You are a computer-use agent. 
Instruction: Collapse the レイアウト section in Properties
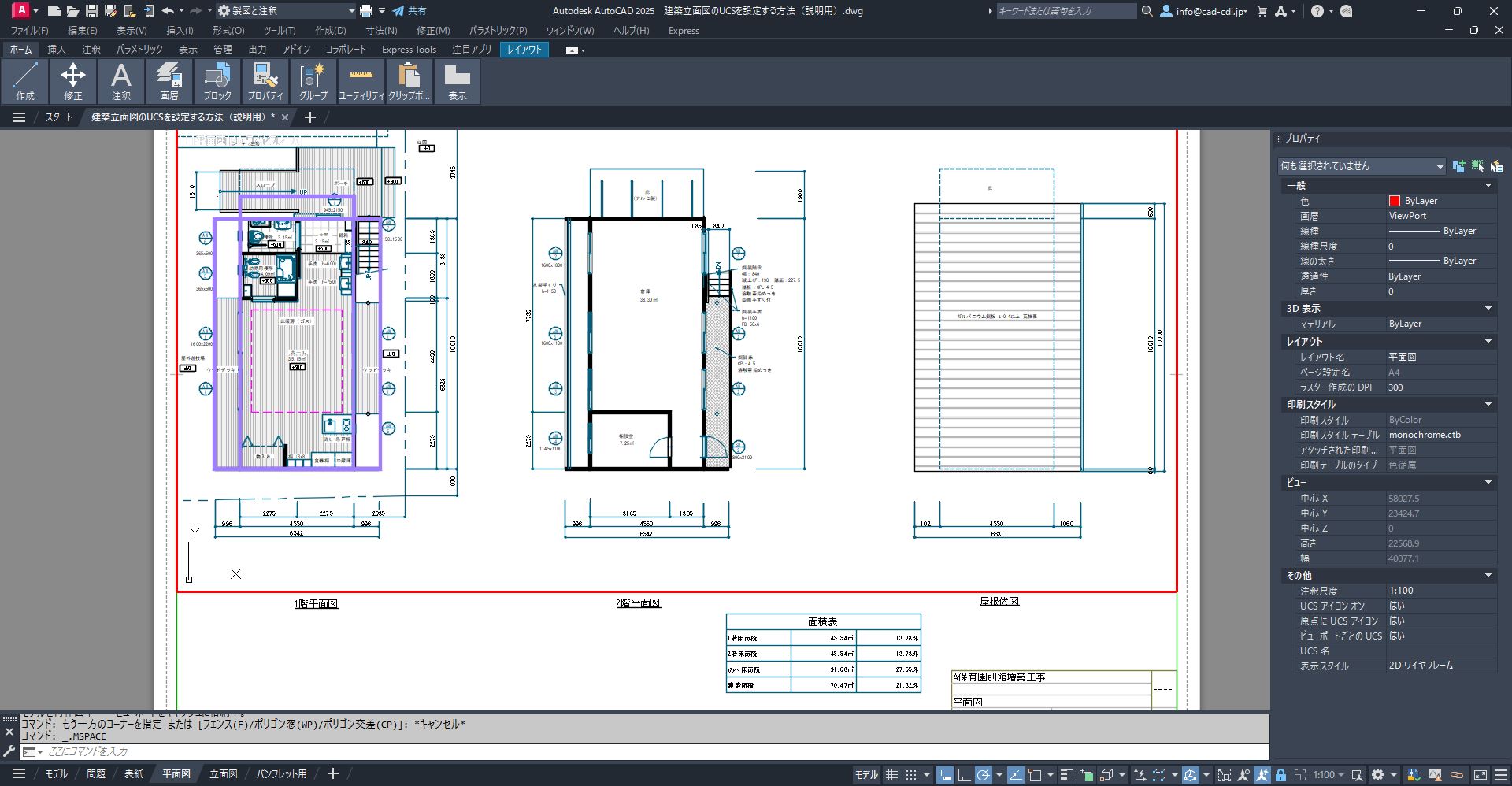pyautogui.click(x=1488, y=342)
